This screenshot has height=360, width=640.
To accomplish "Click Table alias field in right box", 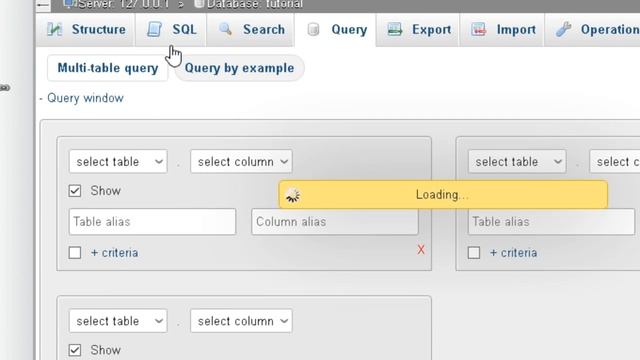I will click(551, 222).
